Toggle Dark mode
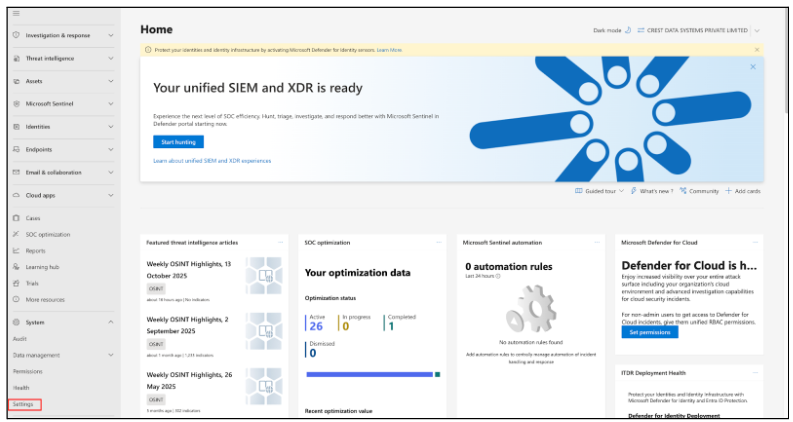Screen dimensions: 793x422 click(627, 30)
